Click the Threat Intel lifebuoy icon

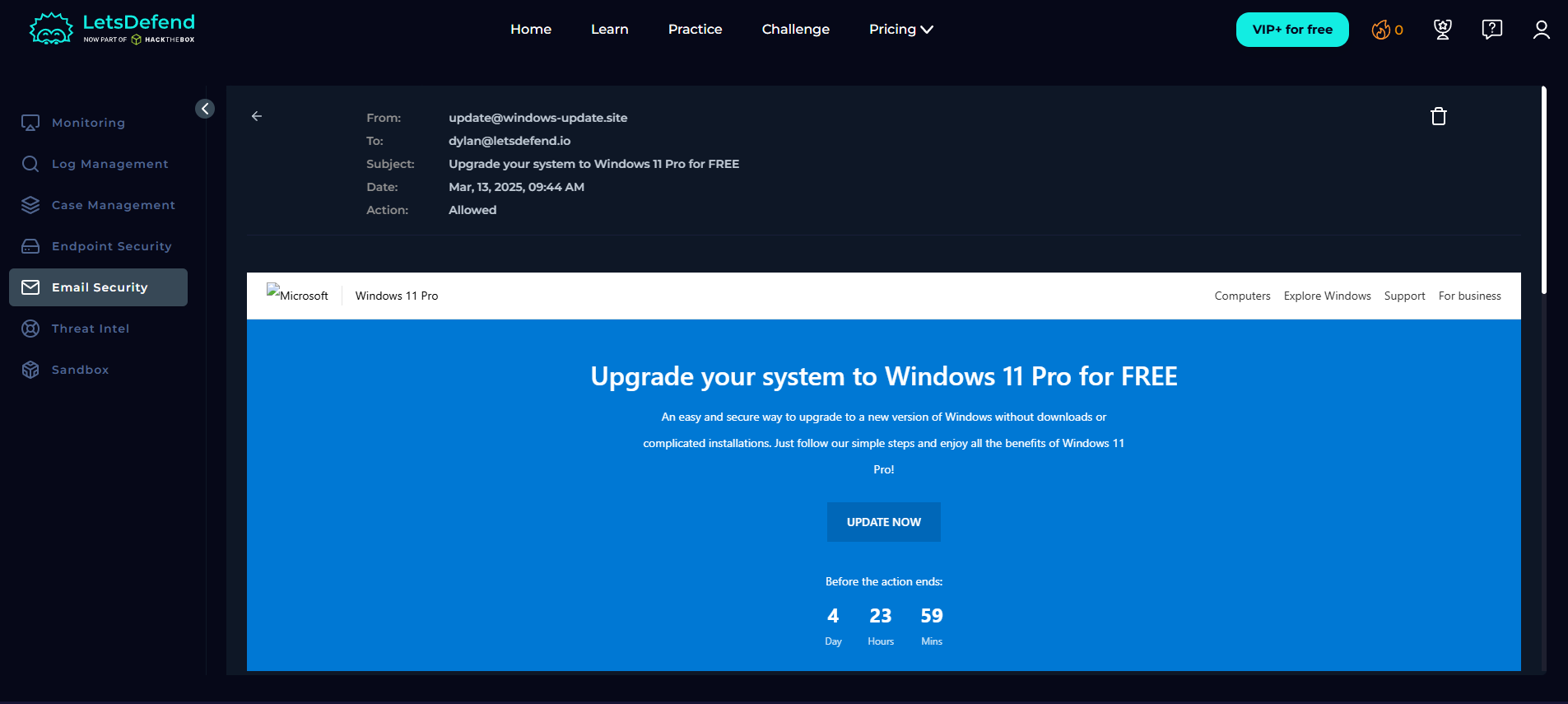pyautogui.click(x=30, y=329)
